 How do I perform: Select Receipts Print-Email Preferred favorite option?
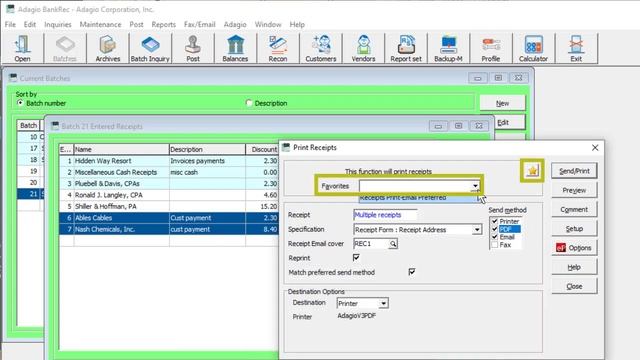pos(418,198)
